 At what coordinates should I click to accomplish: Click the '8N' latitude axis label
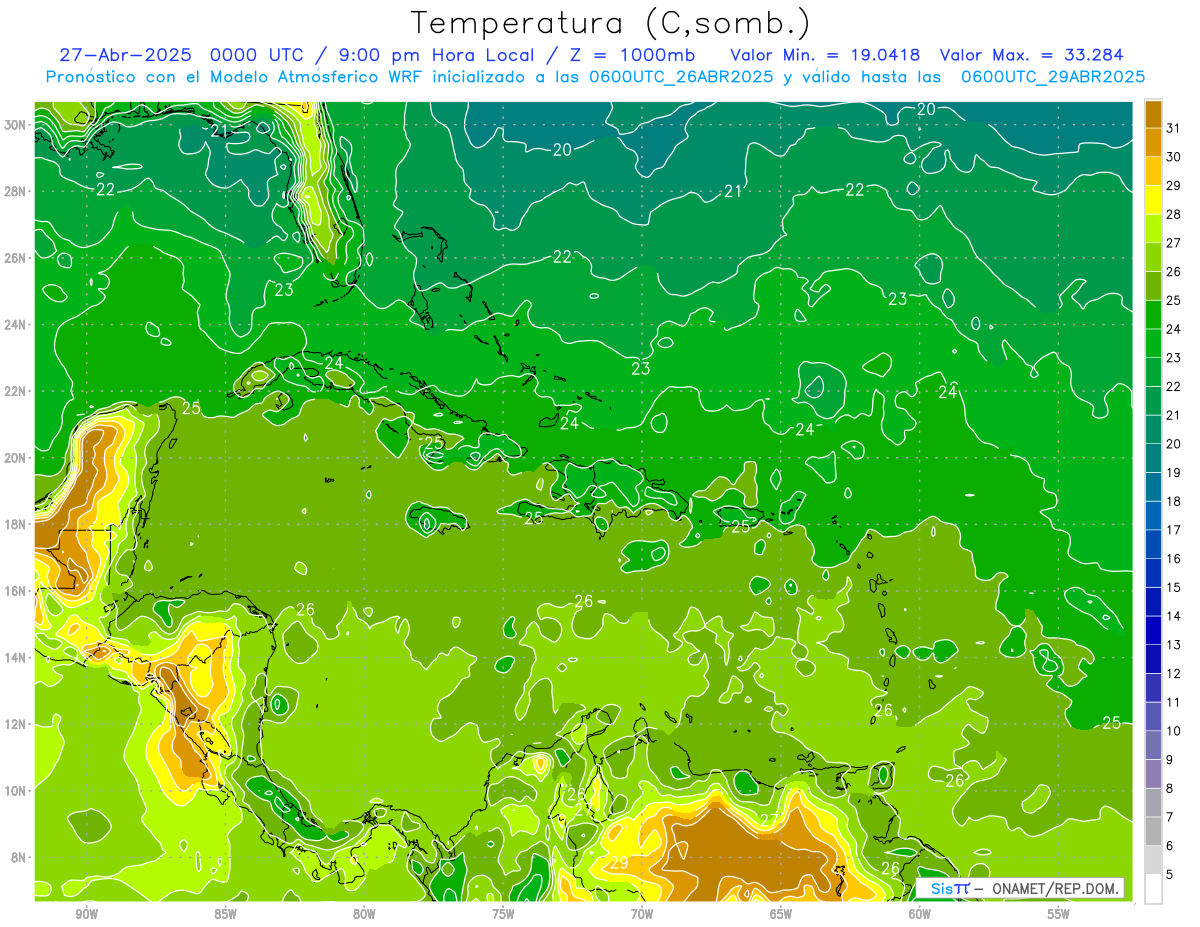click(20, 857)
